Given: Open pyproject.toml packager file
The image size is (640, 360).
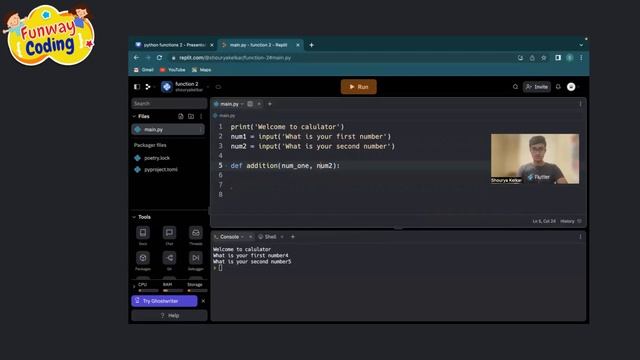Looking at the screenshot, I should click(161, 169).
